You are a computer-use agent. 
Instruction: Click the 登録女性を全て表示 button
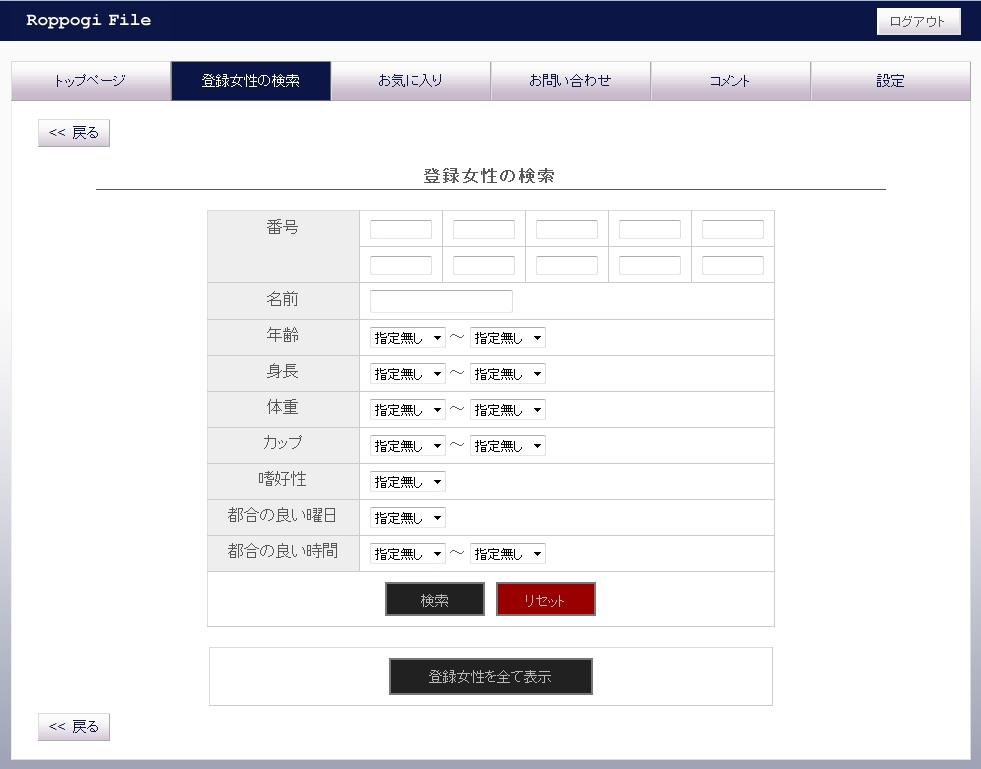[x=490, y=677]
